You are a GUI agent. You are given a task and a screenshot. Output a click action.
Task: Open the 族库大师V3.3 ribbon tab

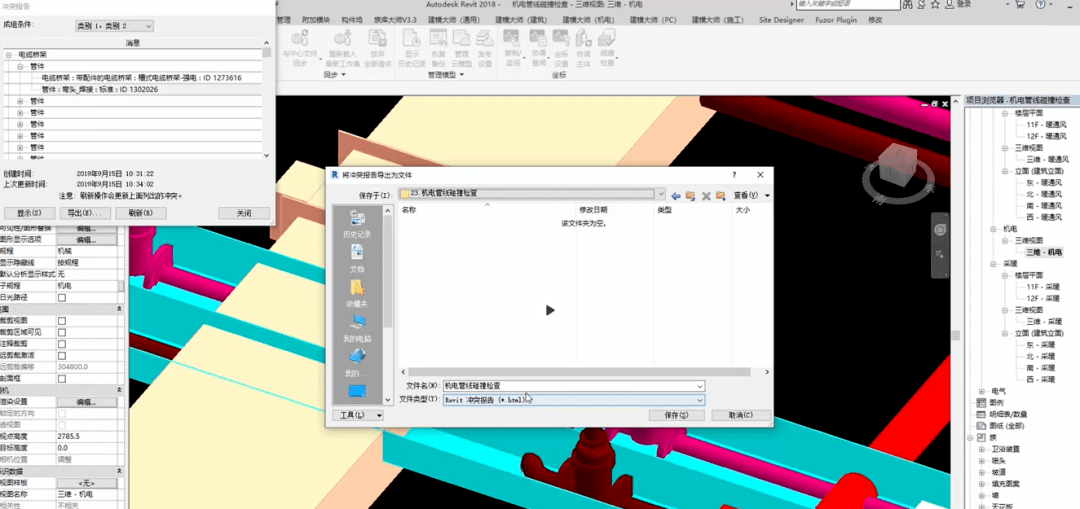tap(396, 20)
